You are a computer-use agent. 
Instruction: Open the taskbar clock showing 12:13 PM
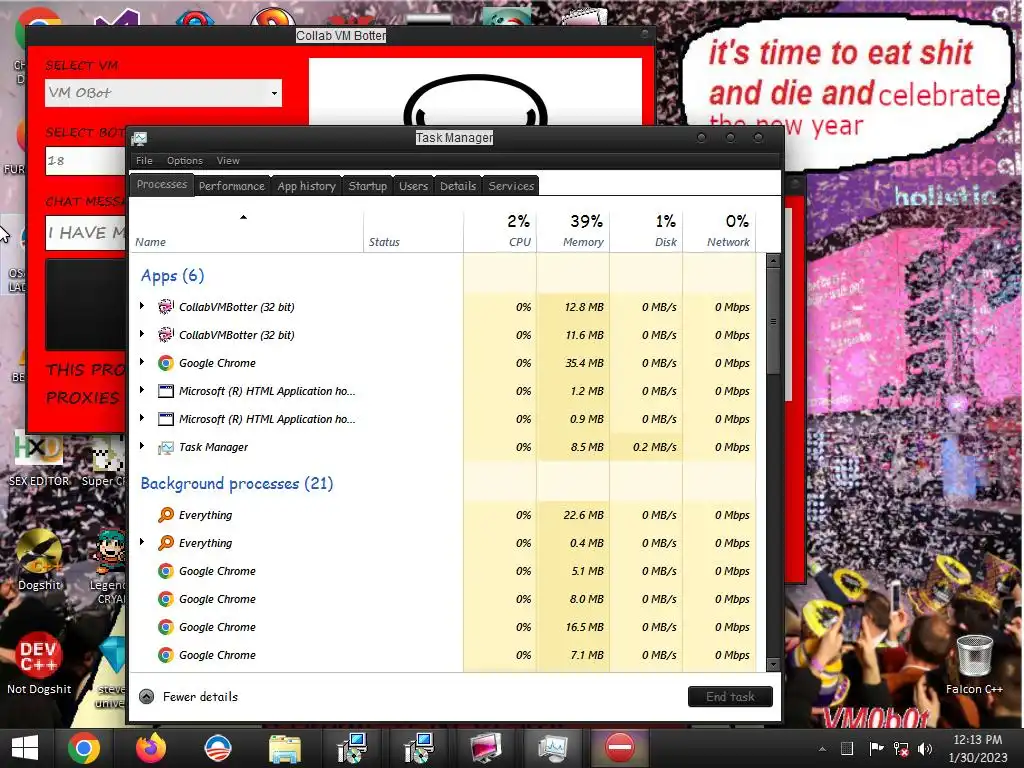[978, 748]
